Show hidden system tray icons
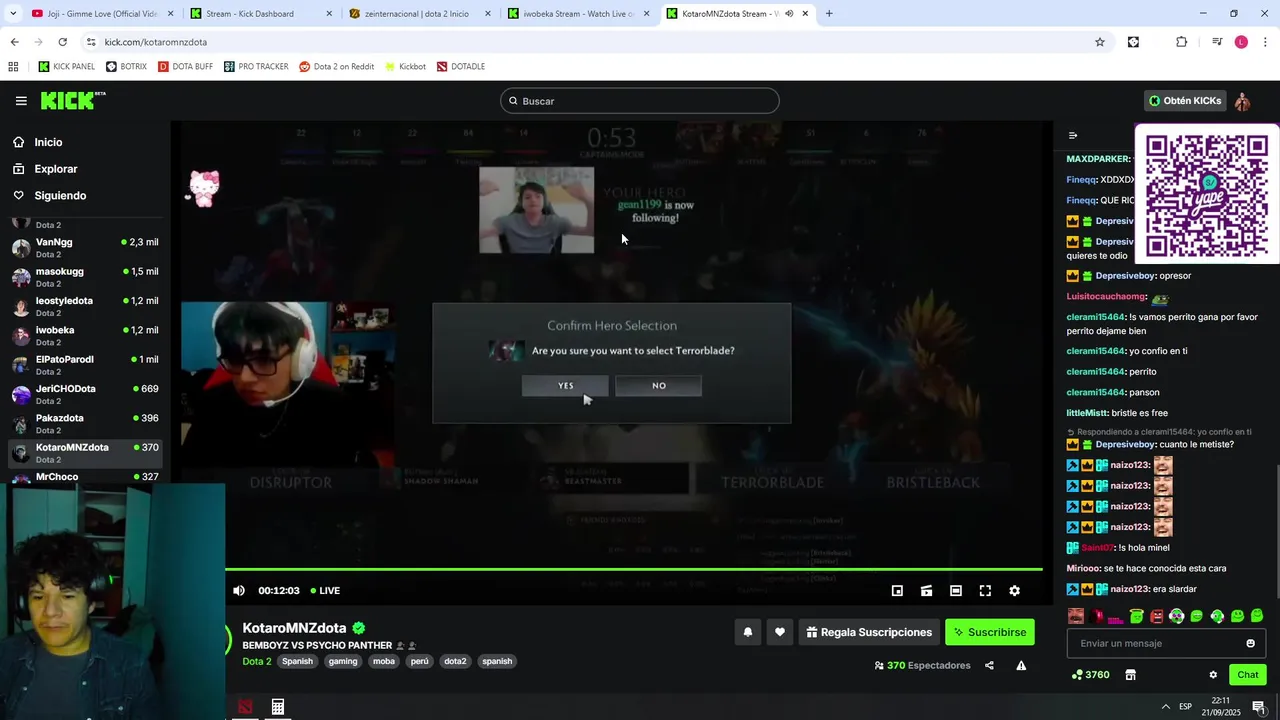This screenshot has width=1280, height=720. 1165,707
